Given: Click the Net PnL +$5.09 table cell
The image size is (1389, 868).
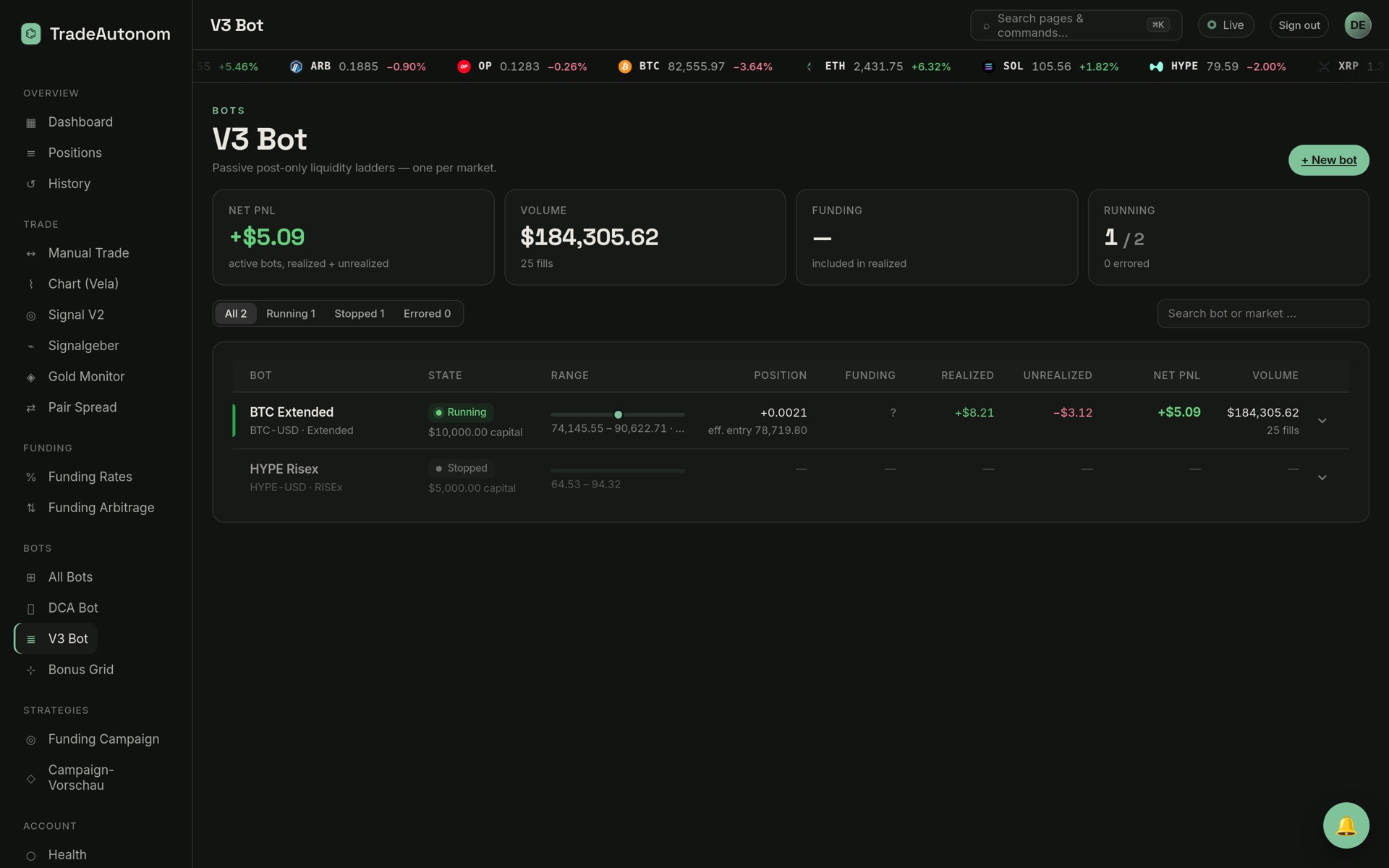Looking at the screenshot, I should pyautogui.click(x=1178, y=412).
